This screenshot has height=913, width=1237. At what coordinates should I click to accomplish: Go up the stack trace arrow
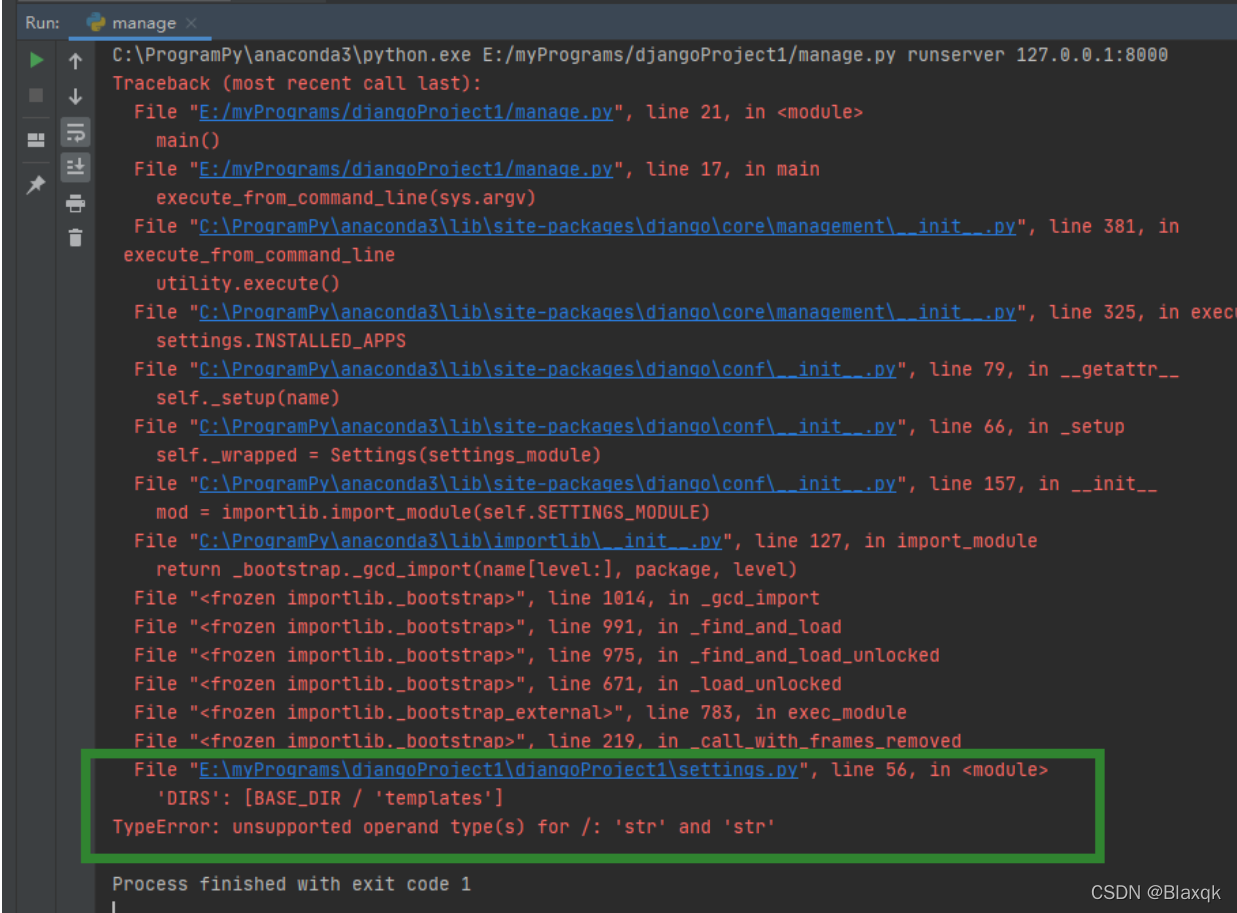[75, 61]
